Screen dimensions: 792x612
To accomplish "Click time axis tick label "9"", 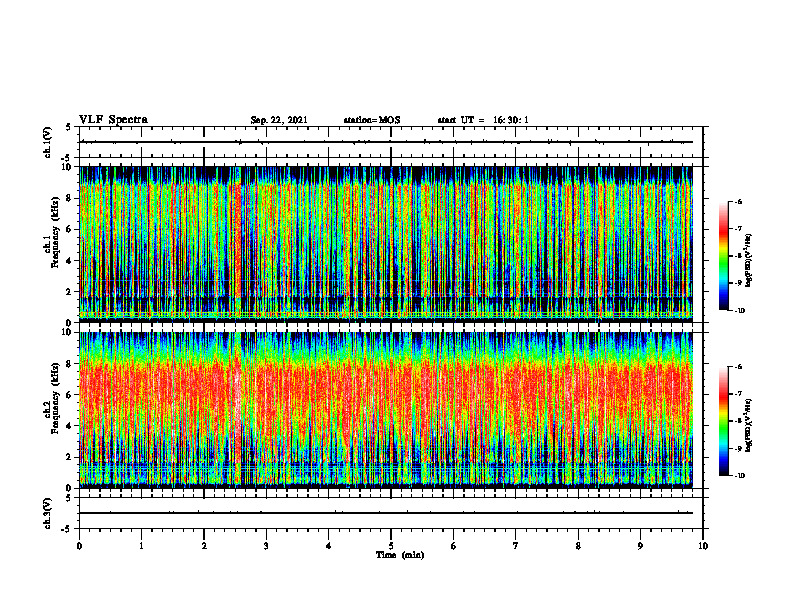I will (x=641, y=546).
